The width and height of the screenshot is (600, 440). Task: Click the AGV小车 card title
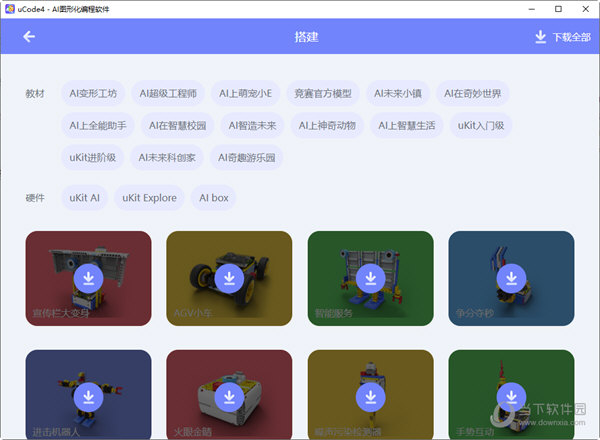pos(193,313)
